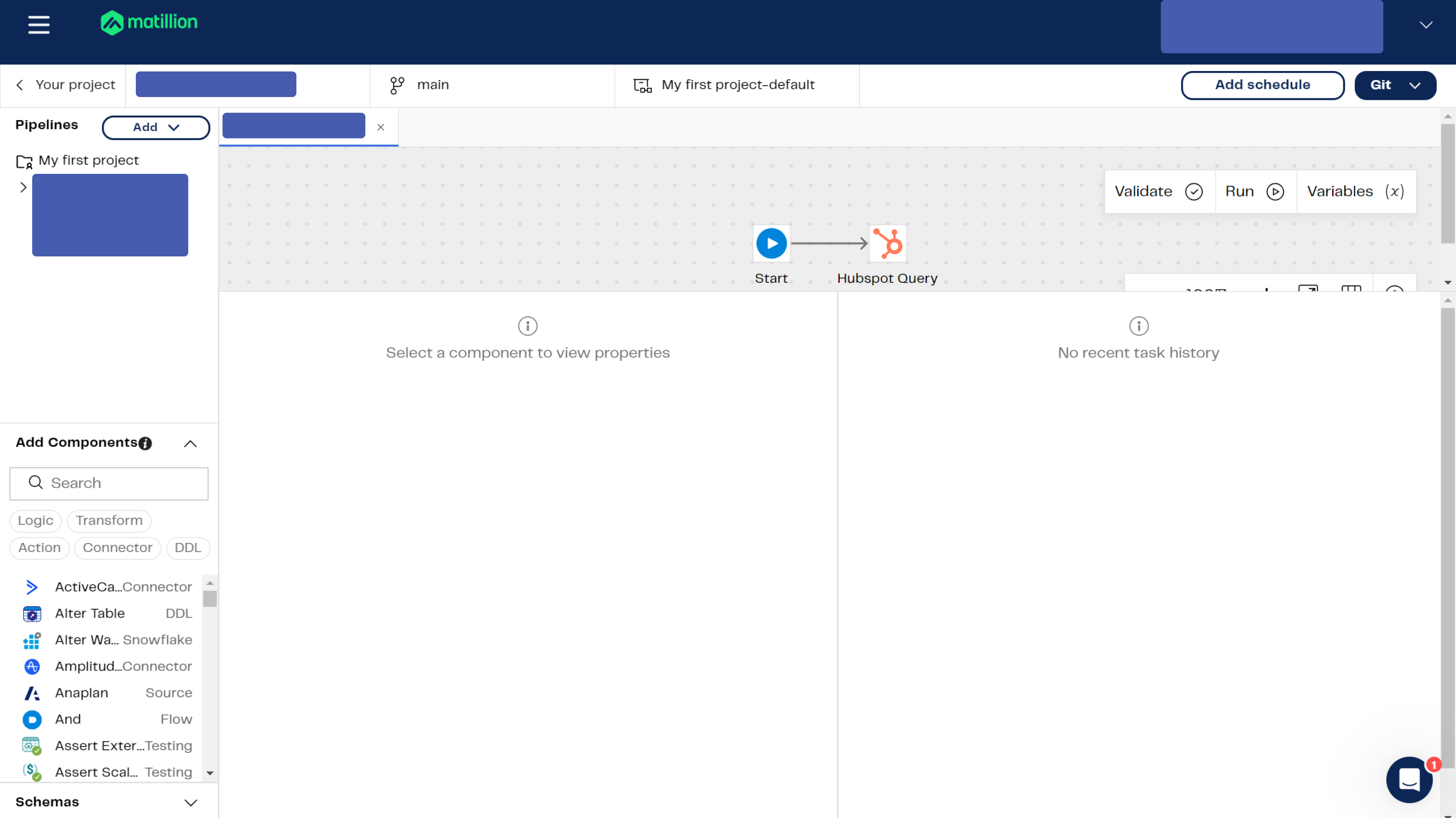Click the Start component on the canvas
Image resolution: width=1456 pixels, height=818 pixels.
point(771,243)
